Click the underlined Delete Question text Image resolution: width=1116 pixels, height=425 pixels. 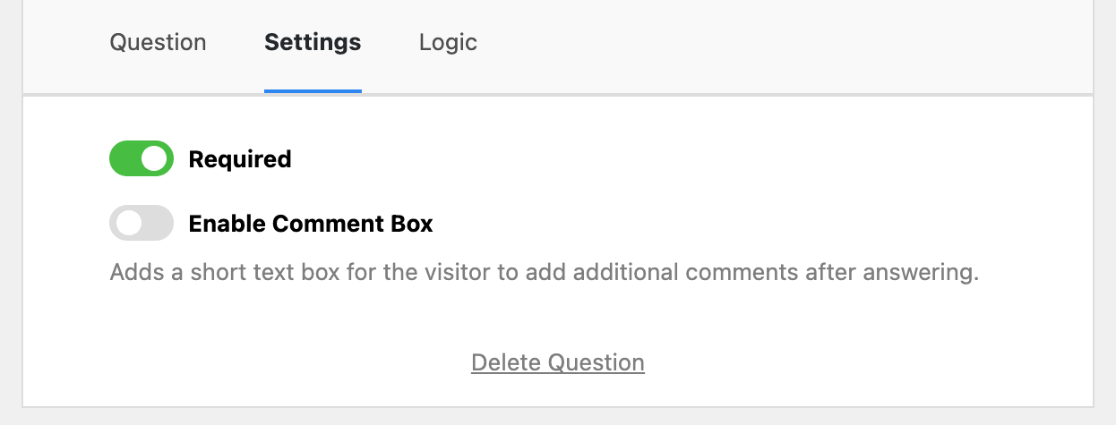tap(557, 362)
